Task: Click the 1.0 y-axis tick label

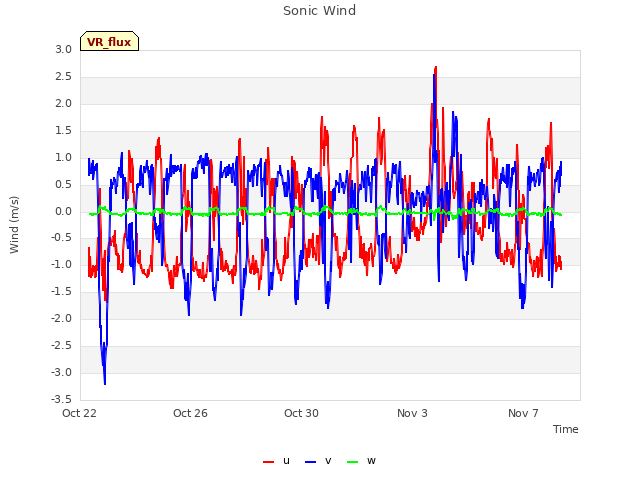Action: (x=64, y=158)
